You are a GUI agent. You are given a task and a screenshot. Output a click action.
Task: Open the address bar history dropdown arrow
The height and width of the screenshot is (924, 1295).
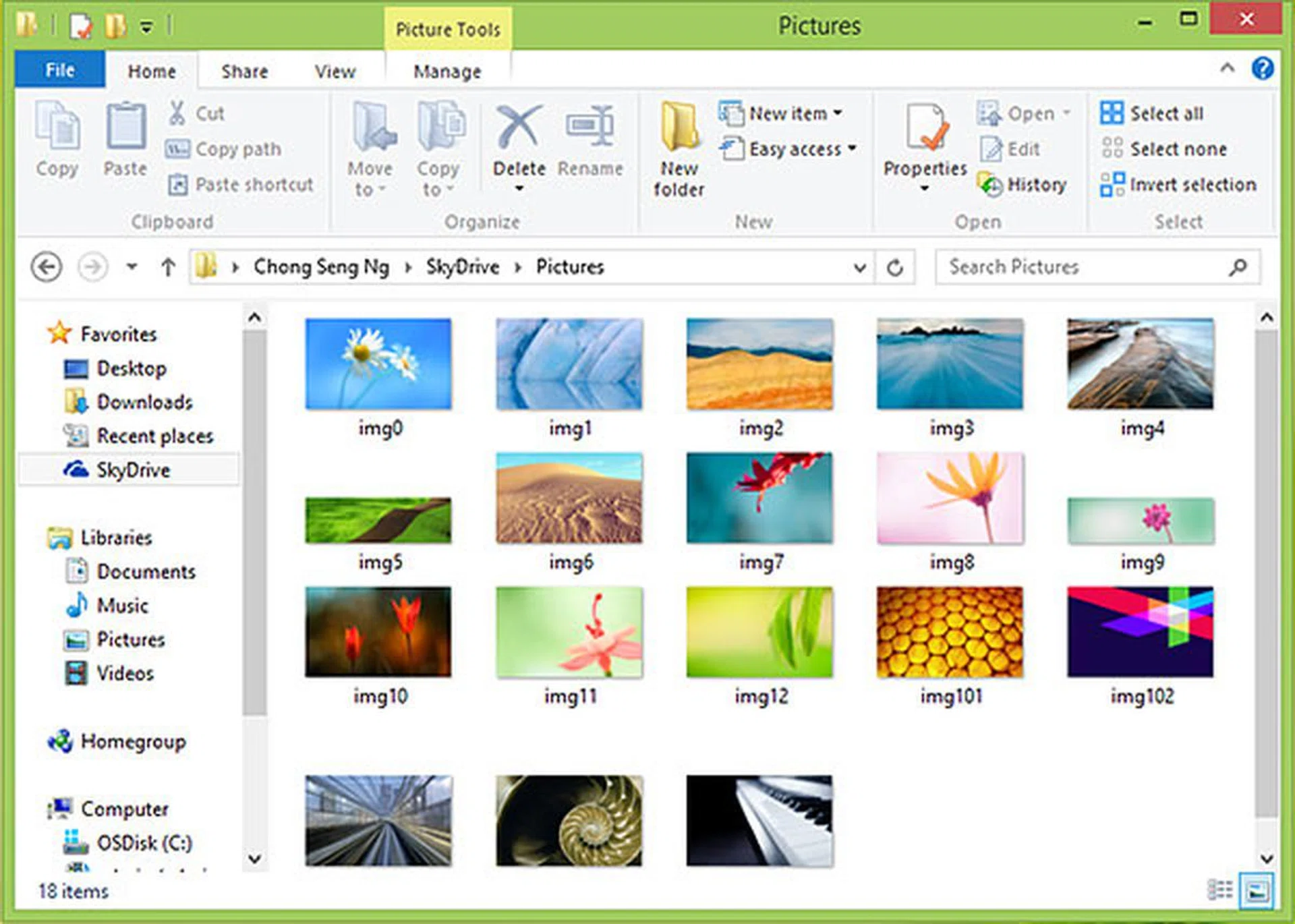860,268
